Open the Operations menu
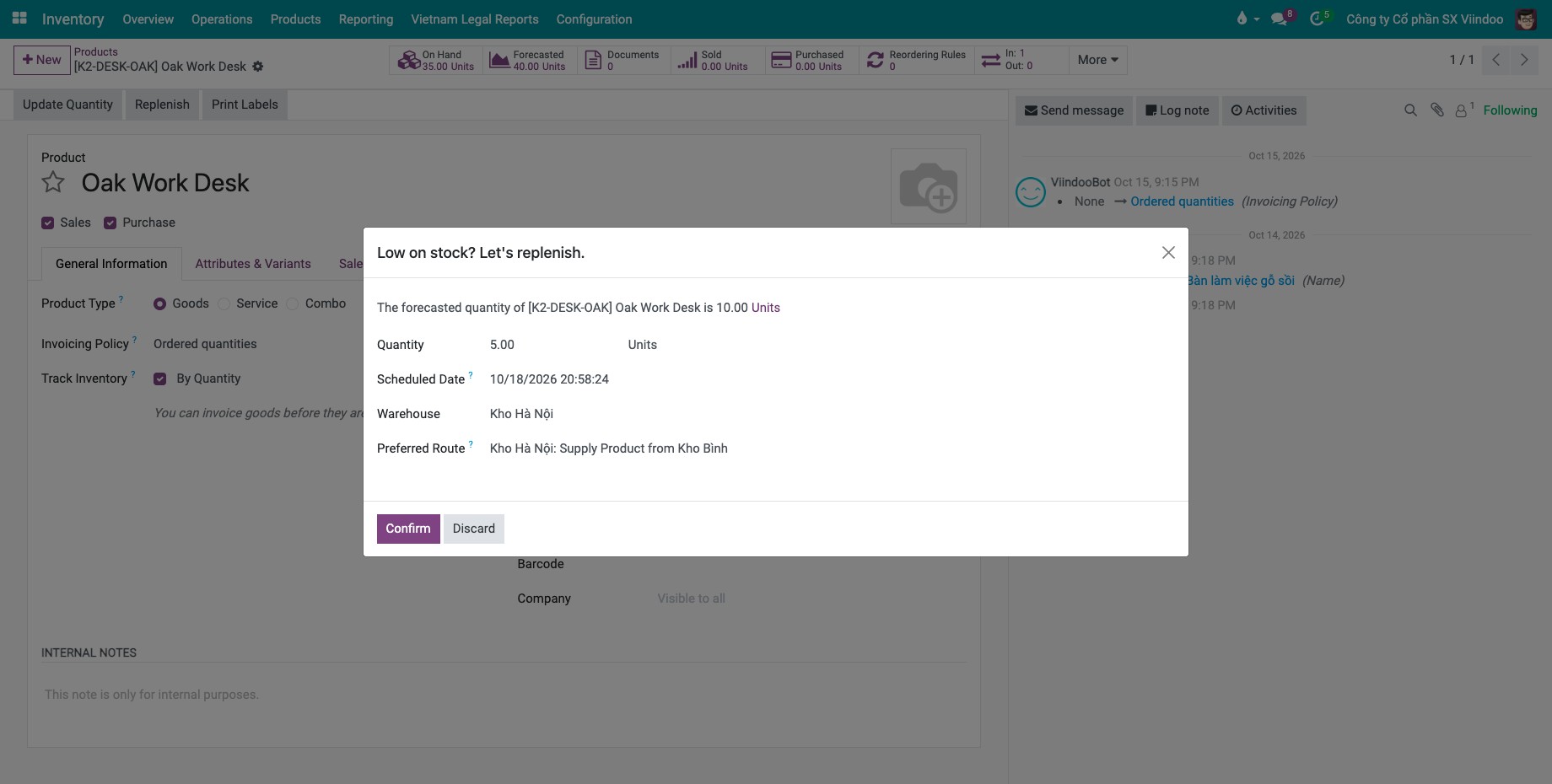This screenshot has width=1552, height=784. (222, 19)
